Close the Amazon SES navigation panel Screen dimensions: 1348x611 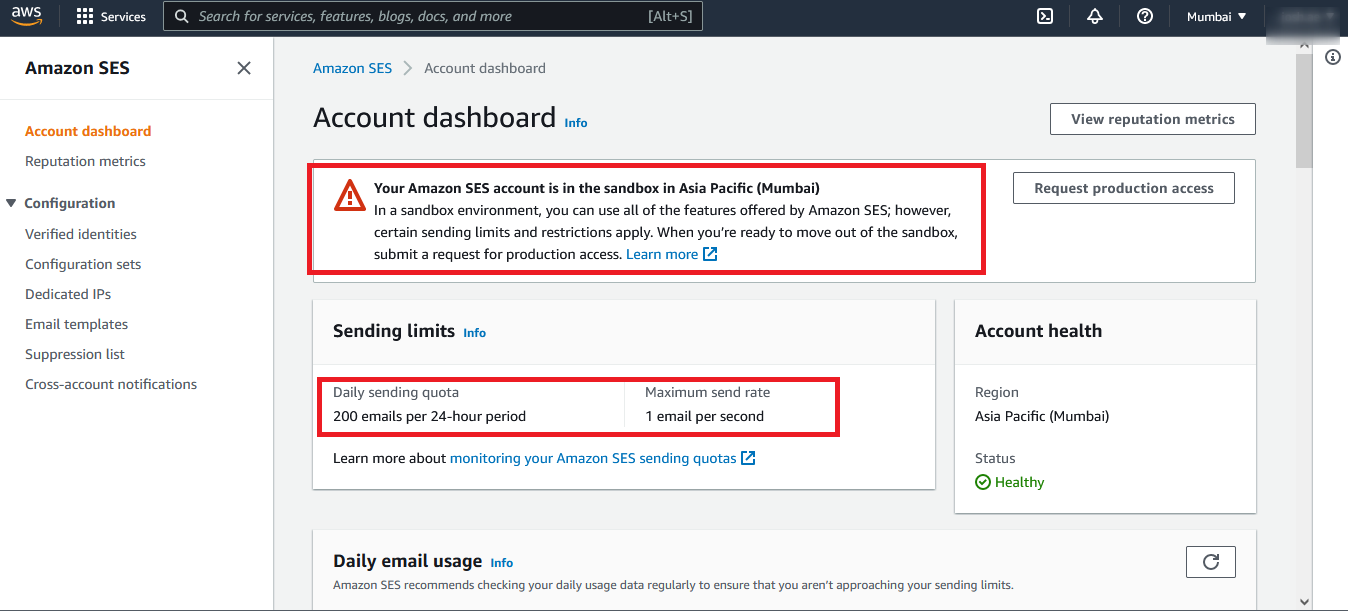point(243,68)
